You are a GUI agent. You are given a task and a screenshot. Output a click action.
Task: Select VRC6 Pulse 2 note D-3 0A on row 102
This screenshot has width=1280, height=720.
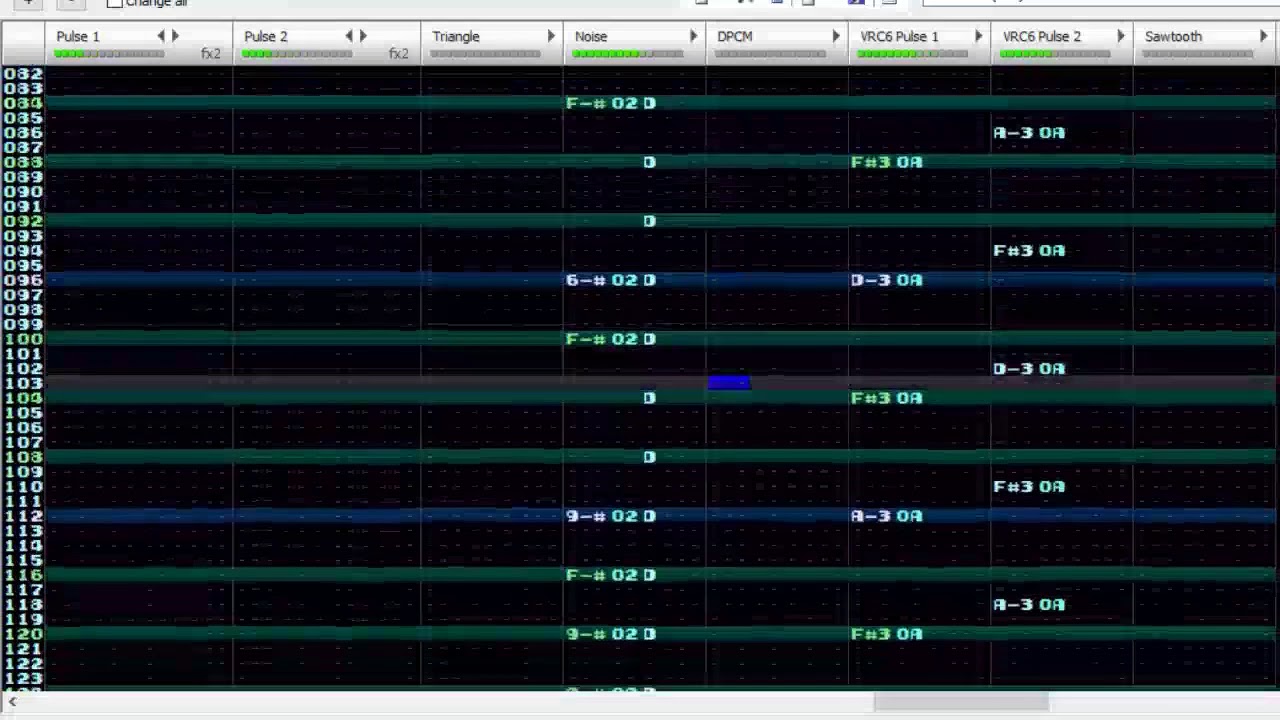pyautogui.click(x=1029, y=368)
